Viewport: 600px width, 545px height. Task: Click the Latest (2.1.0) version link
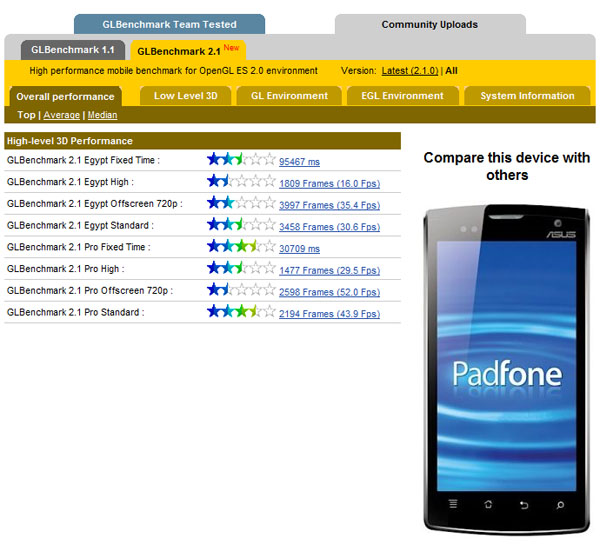click(410, 71)
